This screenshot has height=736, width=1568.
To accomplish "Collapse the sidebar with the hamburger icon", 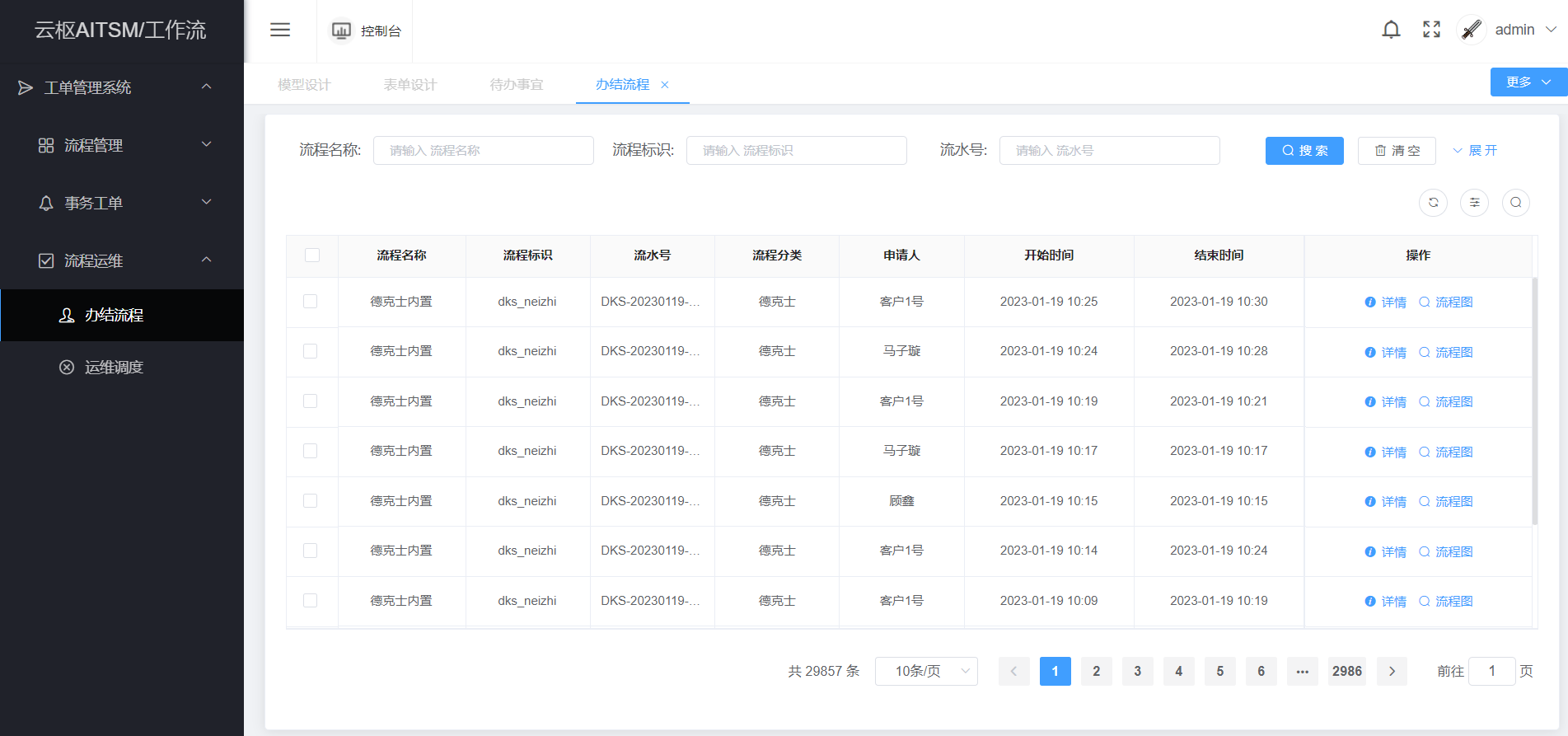I will (280, 30).
